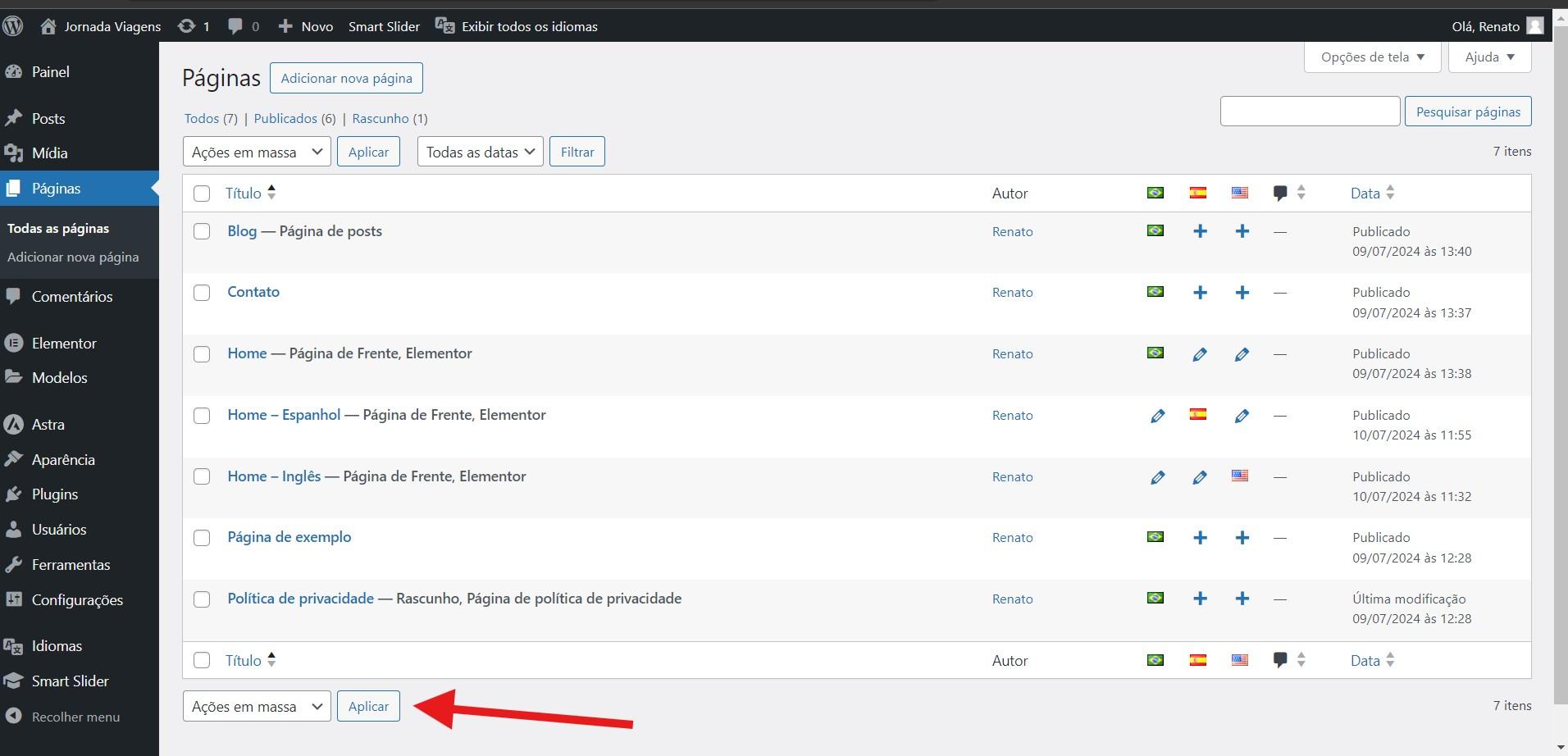The height and width of the screenshot is (756, 1568).
Task: Add English translation for Contato page
Action: 1242,293
